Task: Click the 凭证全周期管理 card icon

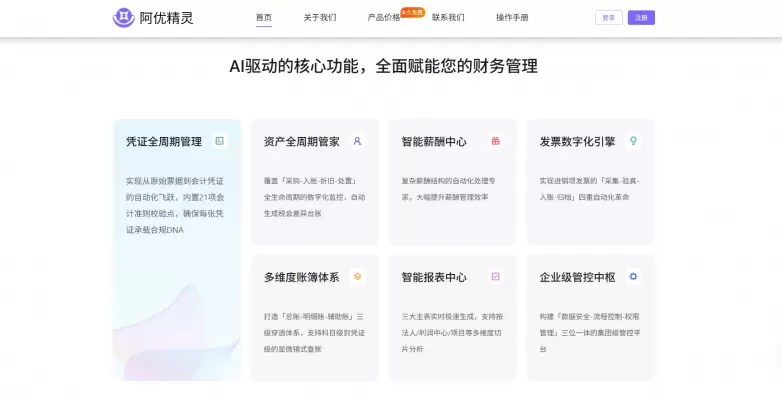Action: 219,141
